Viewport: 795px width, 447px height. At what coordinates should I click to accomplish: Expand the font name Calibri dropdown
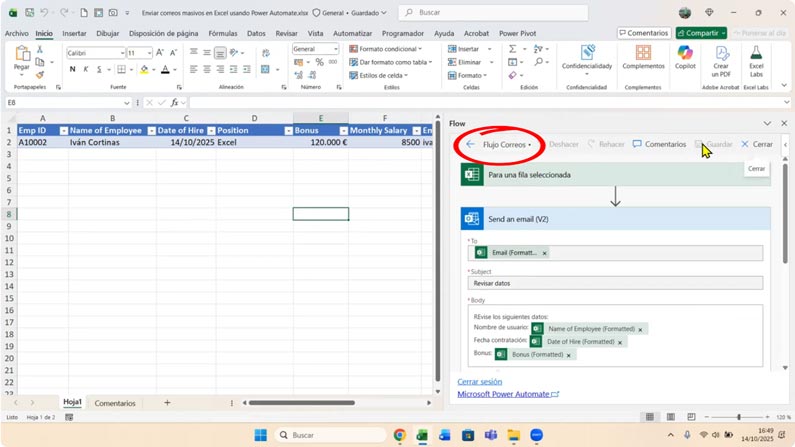click(122, 53)
